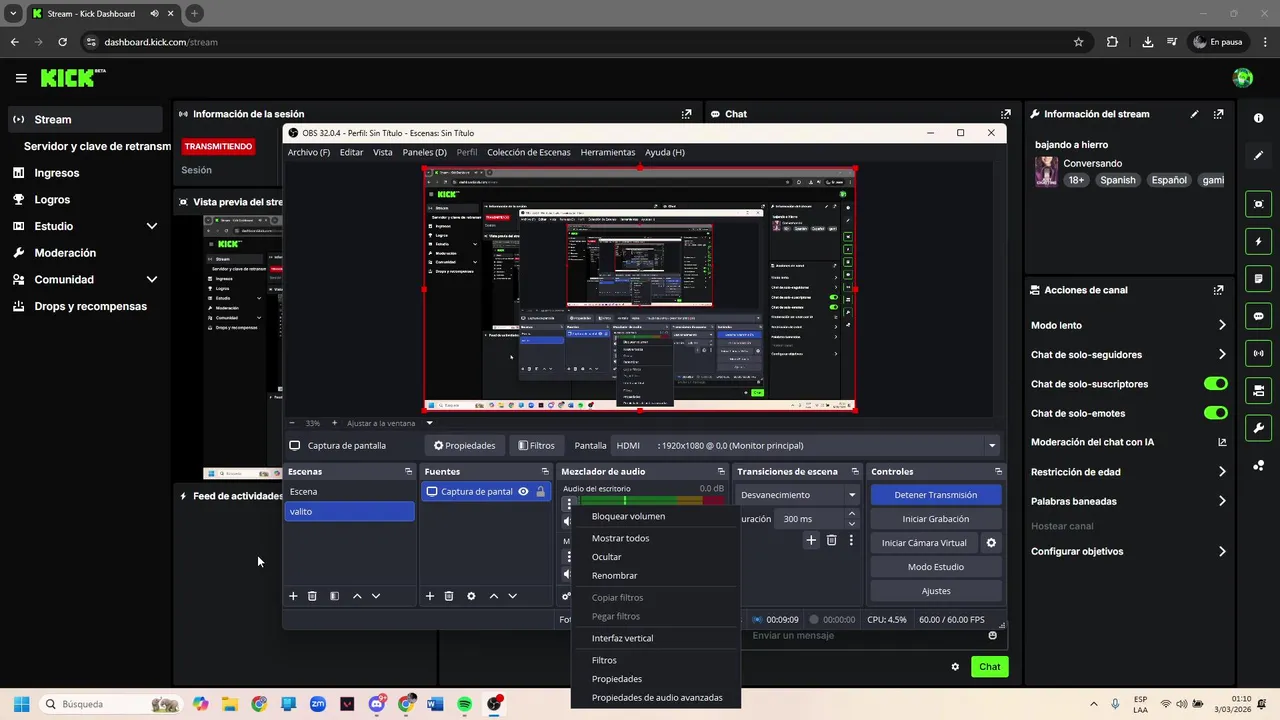Viewport: 1280px width, 720px height.
Task: Delete the selected scene with trash icon
Action: click(312, 596)
